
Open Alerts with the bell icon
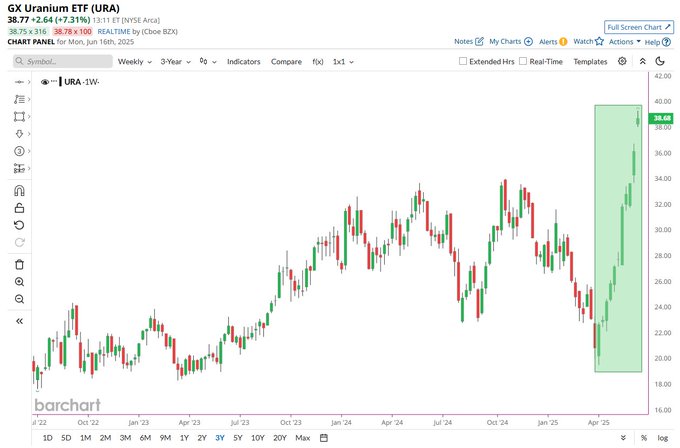point(563,42)
